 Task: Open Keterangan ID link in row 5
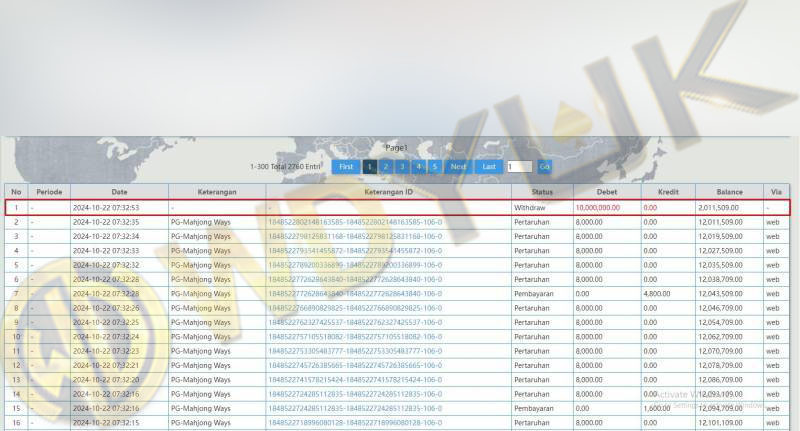tap(355, 265)
